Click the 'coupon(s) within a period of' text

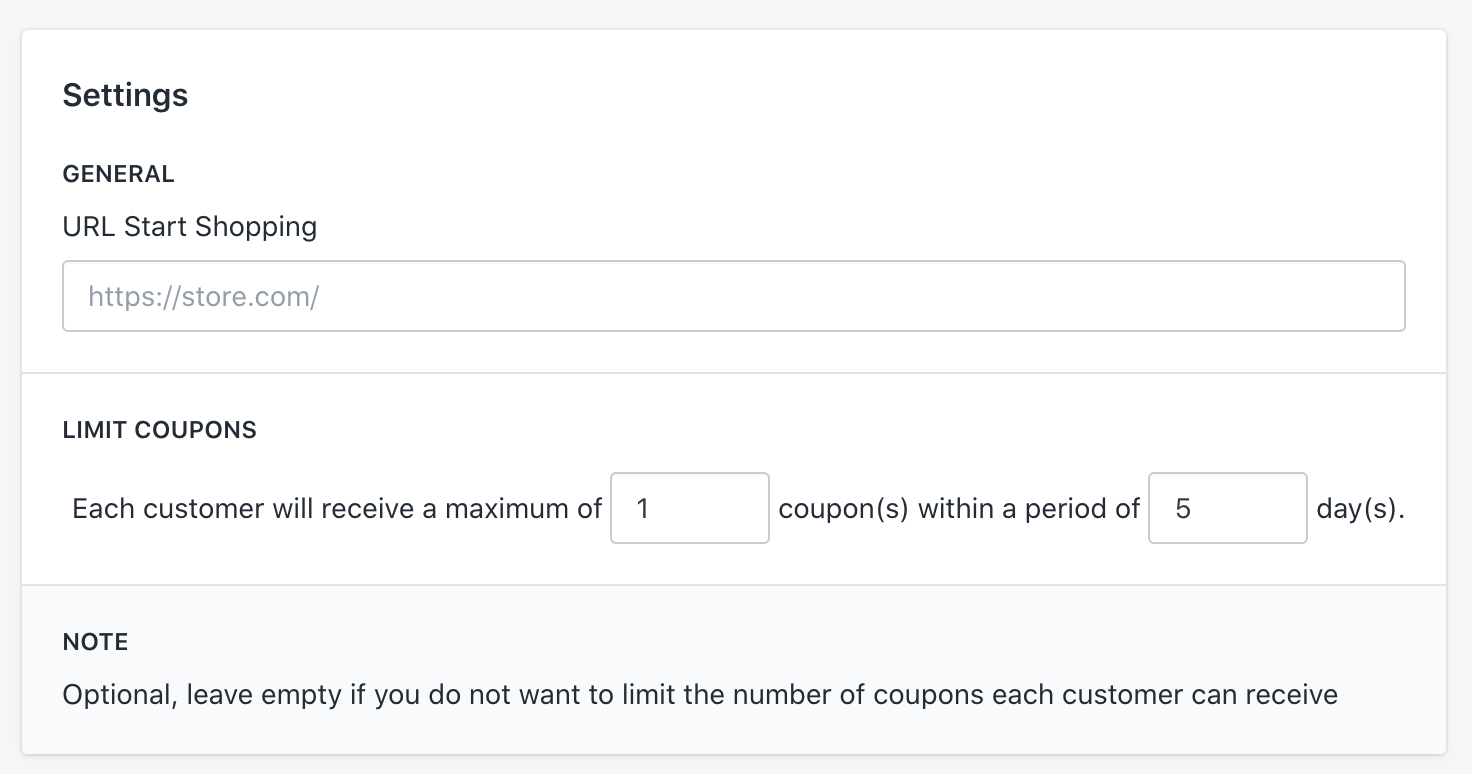(x=958, y=509)
